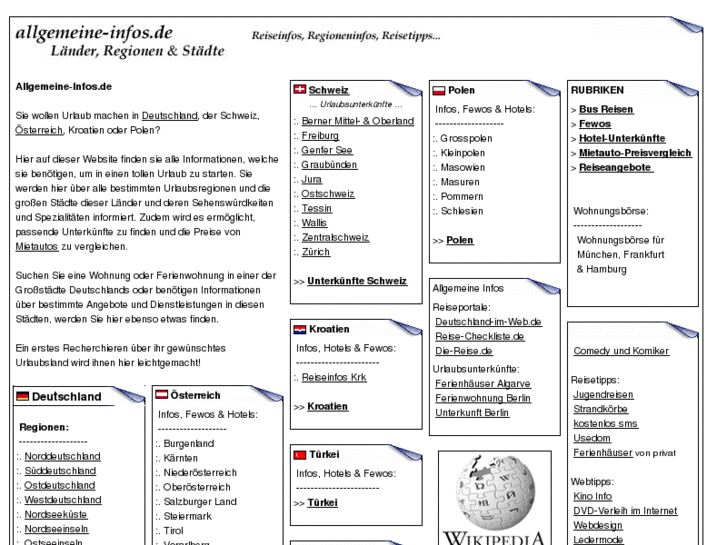Open the Fewos rubric link
Screen dimensions: 727x545
pyautogui.click(x=595, y=124)
